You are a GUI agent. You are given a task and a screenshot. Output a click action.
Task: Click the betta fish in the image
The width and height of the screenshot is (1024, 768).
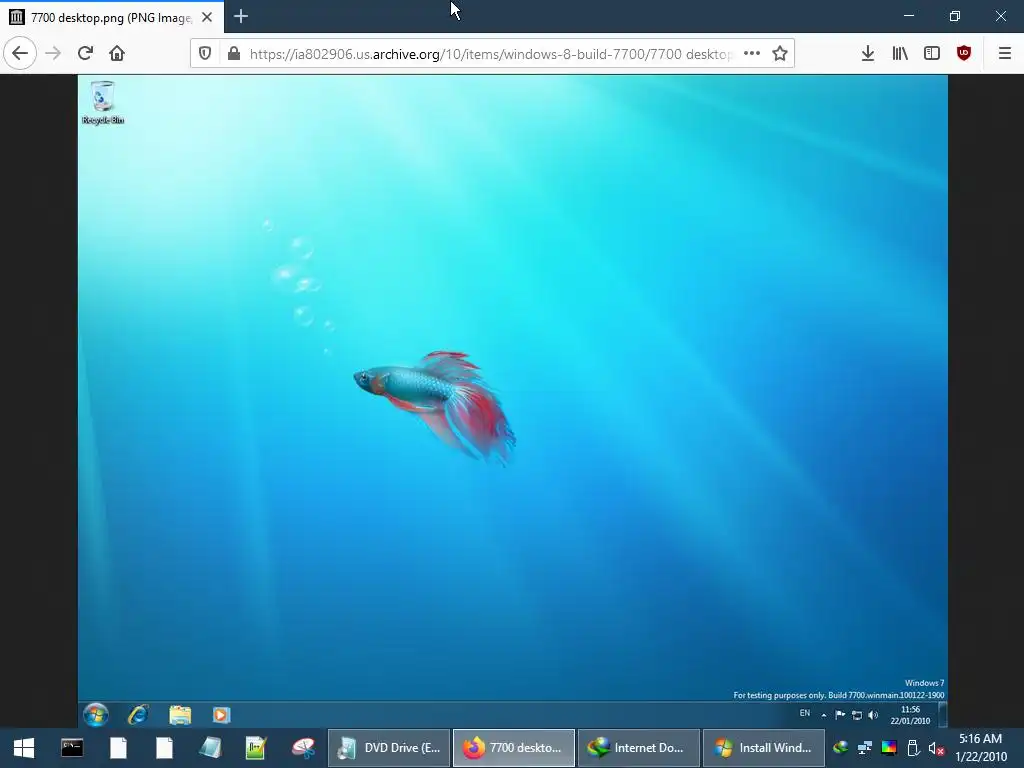pyautogui.click(x=435, y=408)
